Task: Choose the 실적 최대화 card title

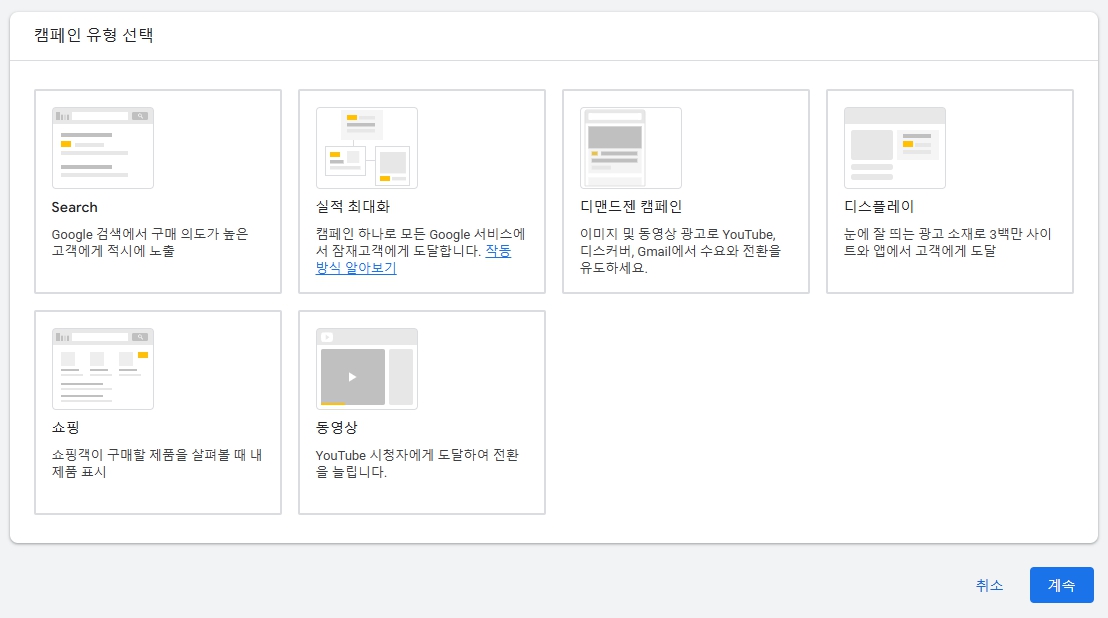Action: pos(353,206)
